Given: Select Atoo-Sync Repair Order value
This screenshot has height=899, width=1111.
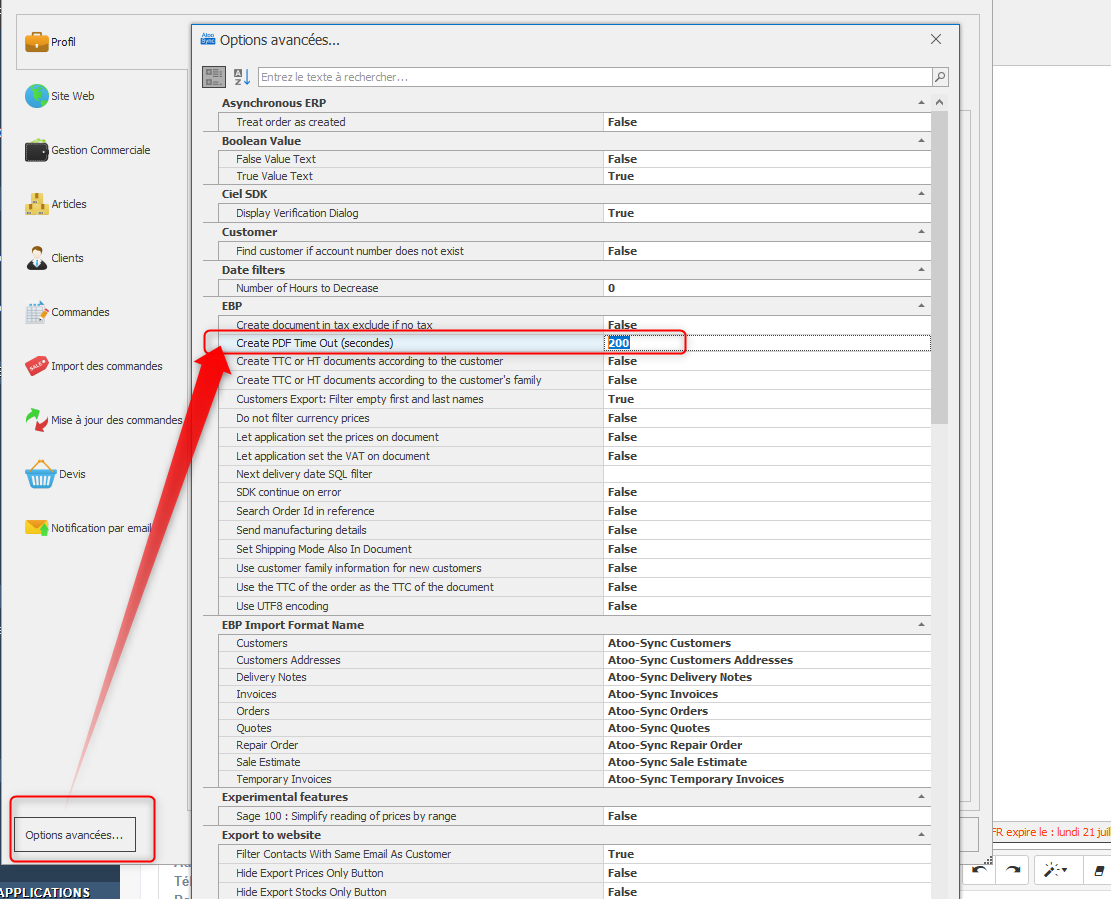Looking at the screenshot, I should click(767, 745).
